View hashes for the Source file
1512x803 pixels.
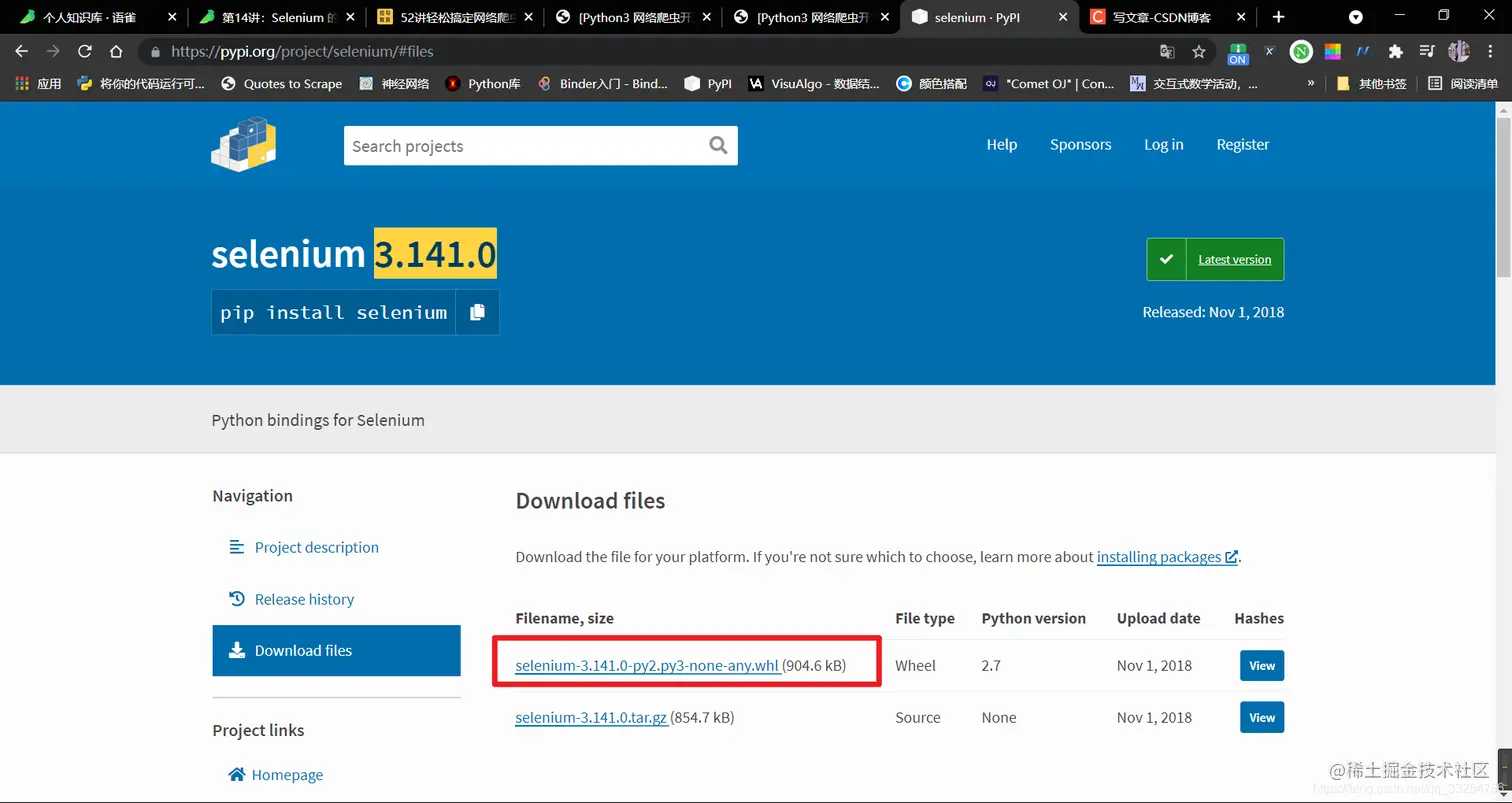pos(1262,717)
